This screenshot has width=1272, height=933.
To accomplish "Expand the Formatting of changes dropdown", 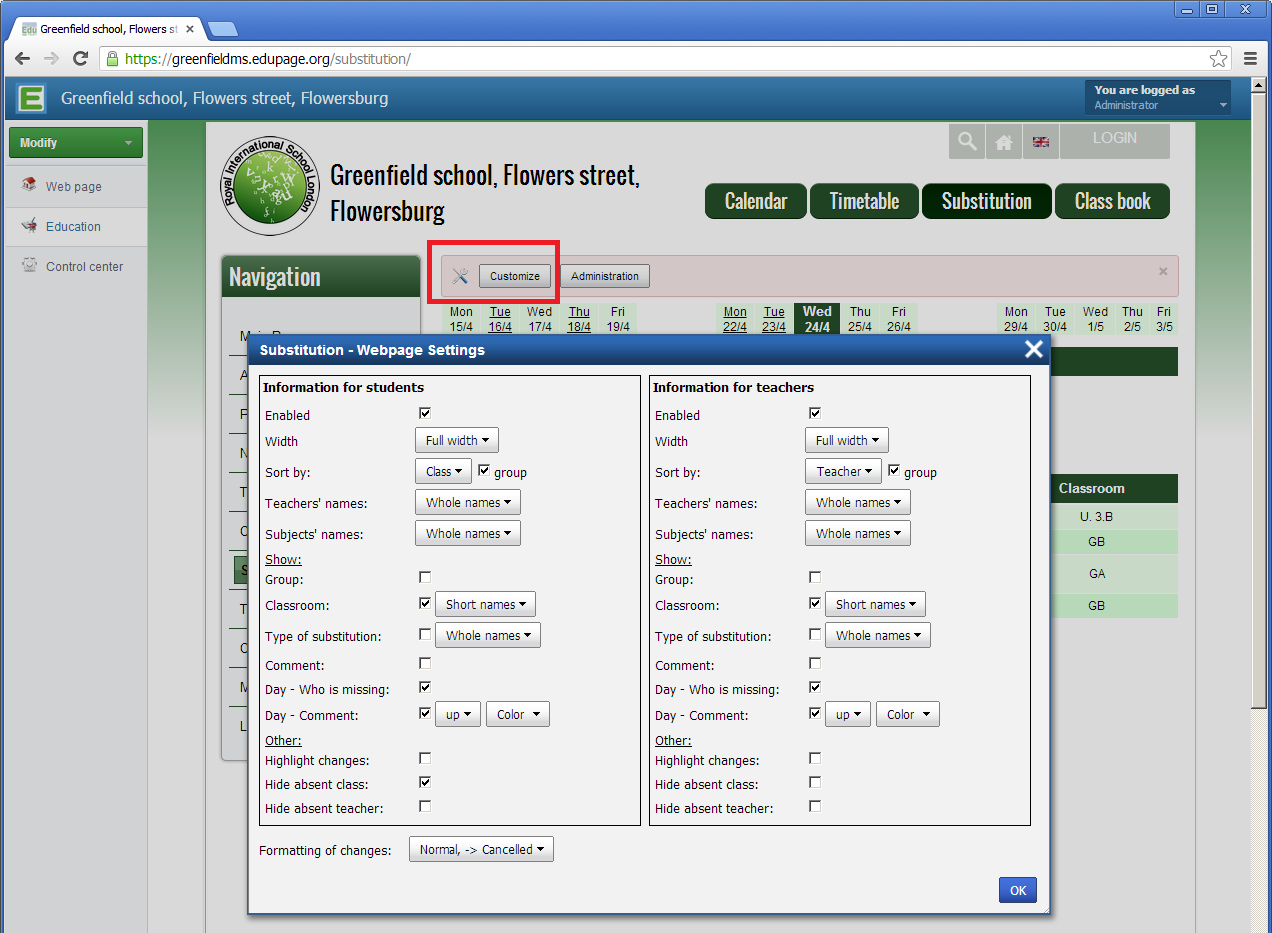I will click(x=481, y=850).
